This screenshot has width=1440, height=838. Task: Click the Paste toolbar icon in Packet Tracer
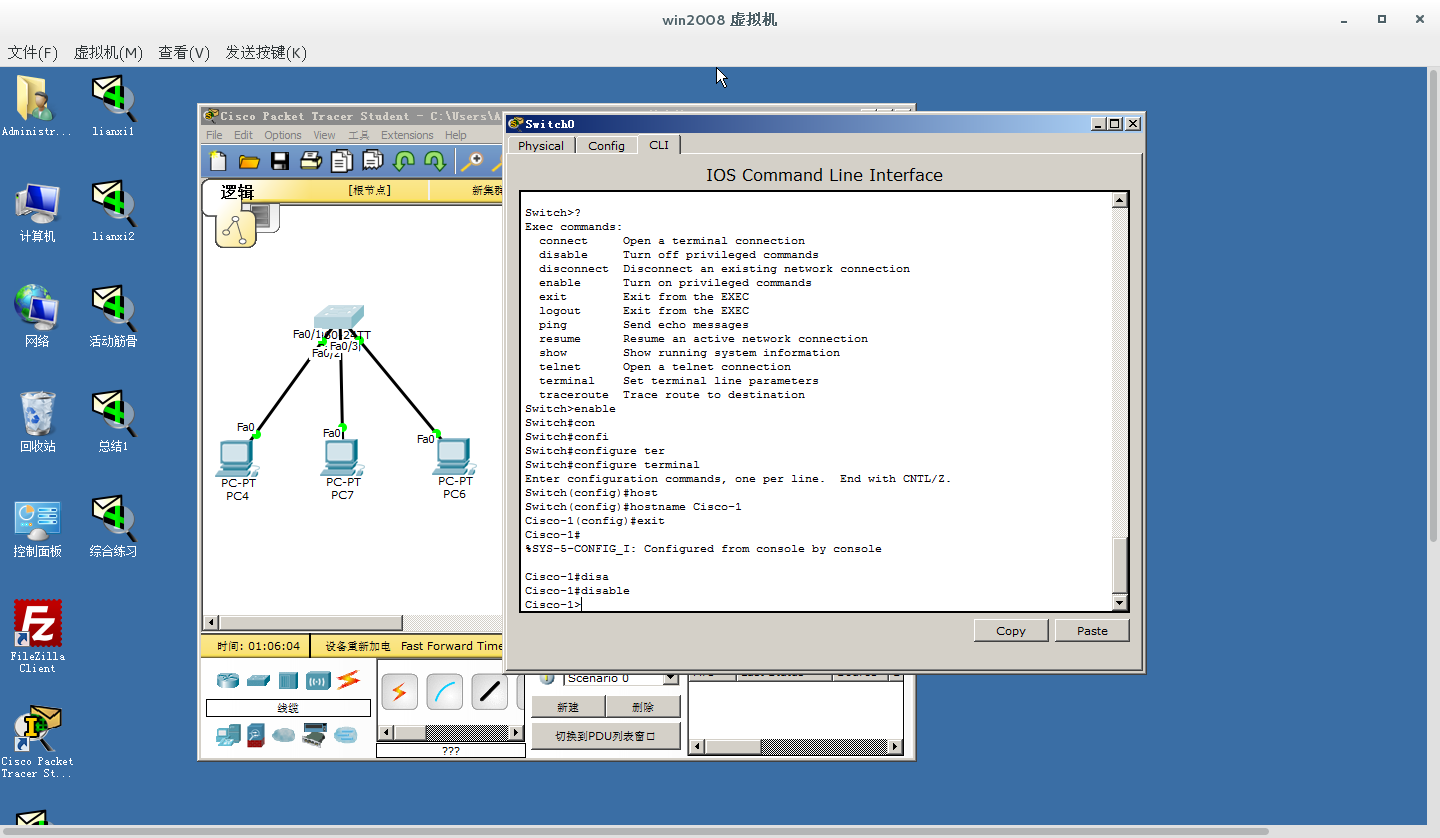(373, 160)
